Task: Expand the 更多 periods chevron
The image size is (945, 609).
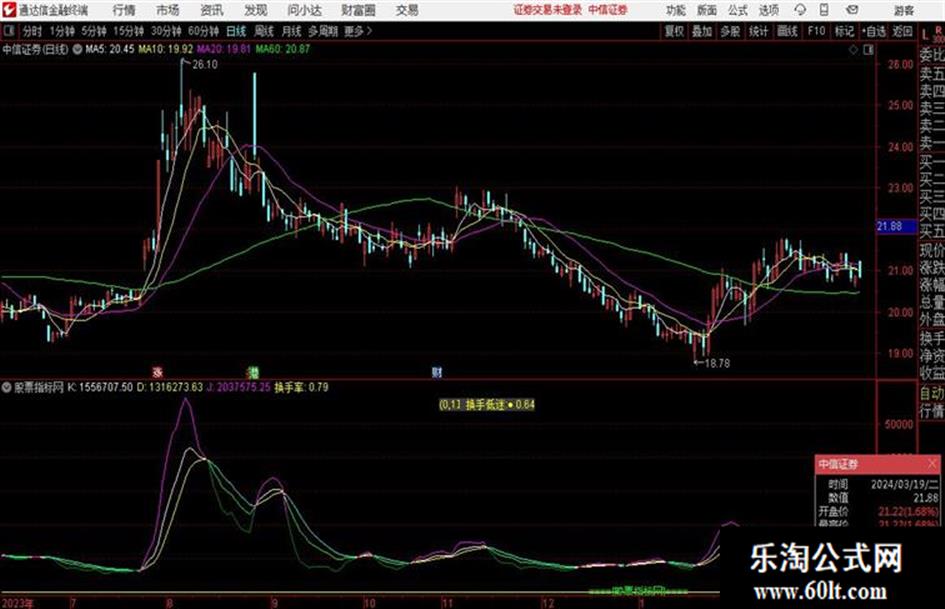Action: (x=358, y=31)
